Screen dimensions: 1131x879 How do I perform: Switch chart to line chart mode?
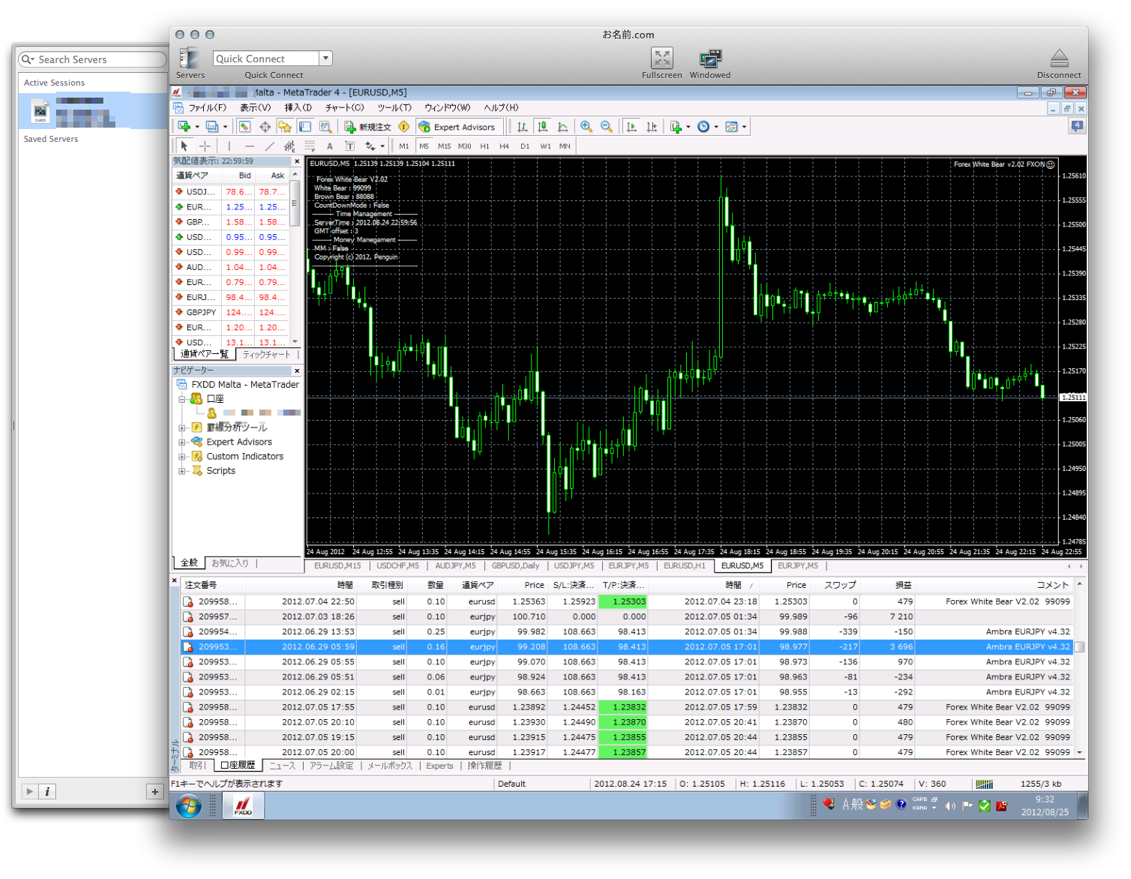[563, 127]
